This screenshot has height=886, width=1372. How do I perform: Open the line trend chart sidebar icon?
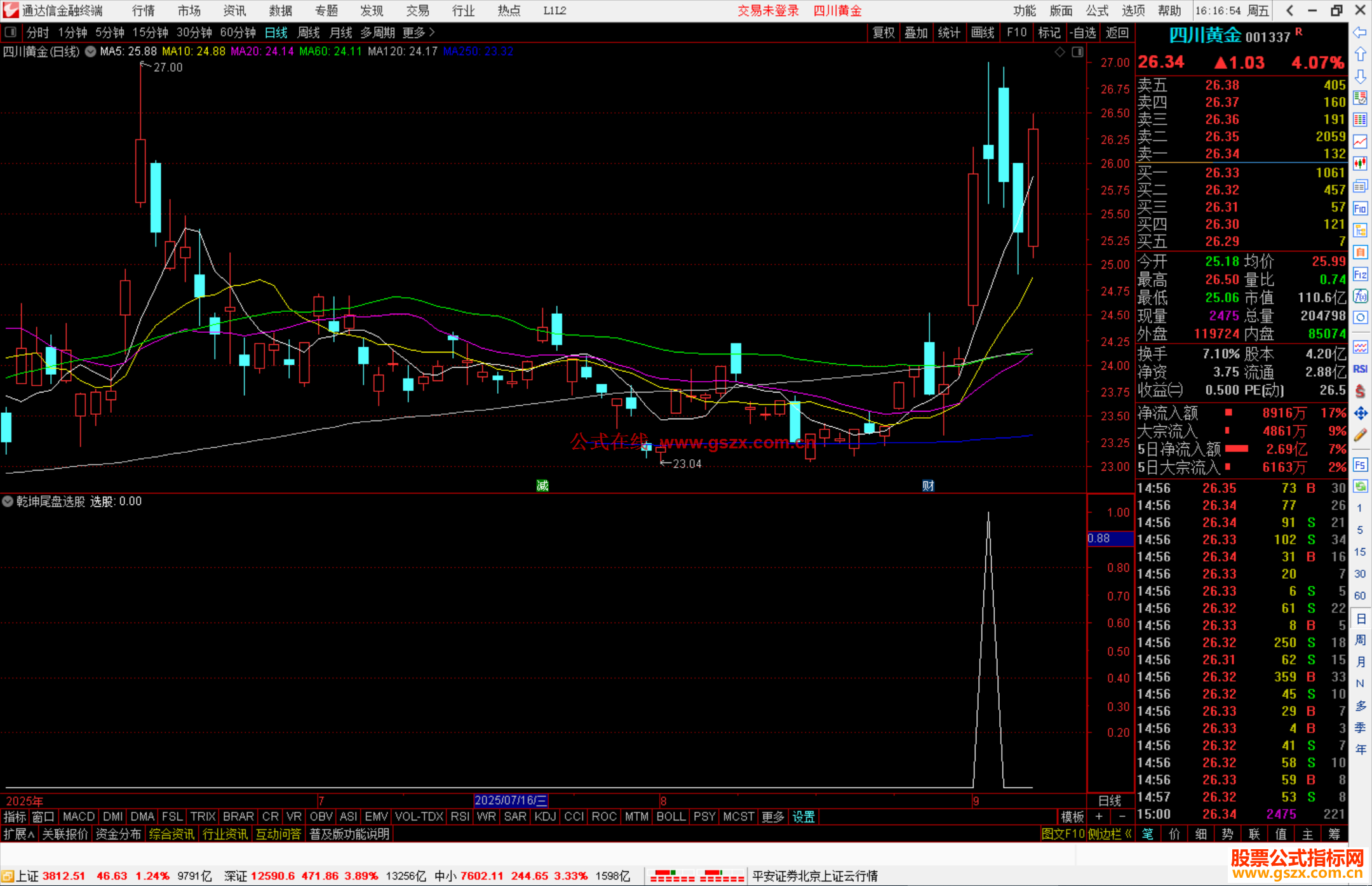tap(1360, 142)
